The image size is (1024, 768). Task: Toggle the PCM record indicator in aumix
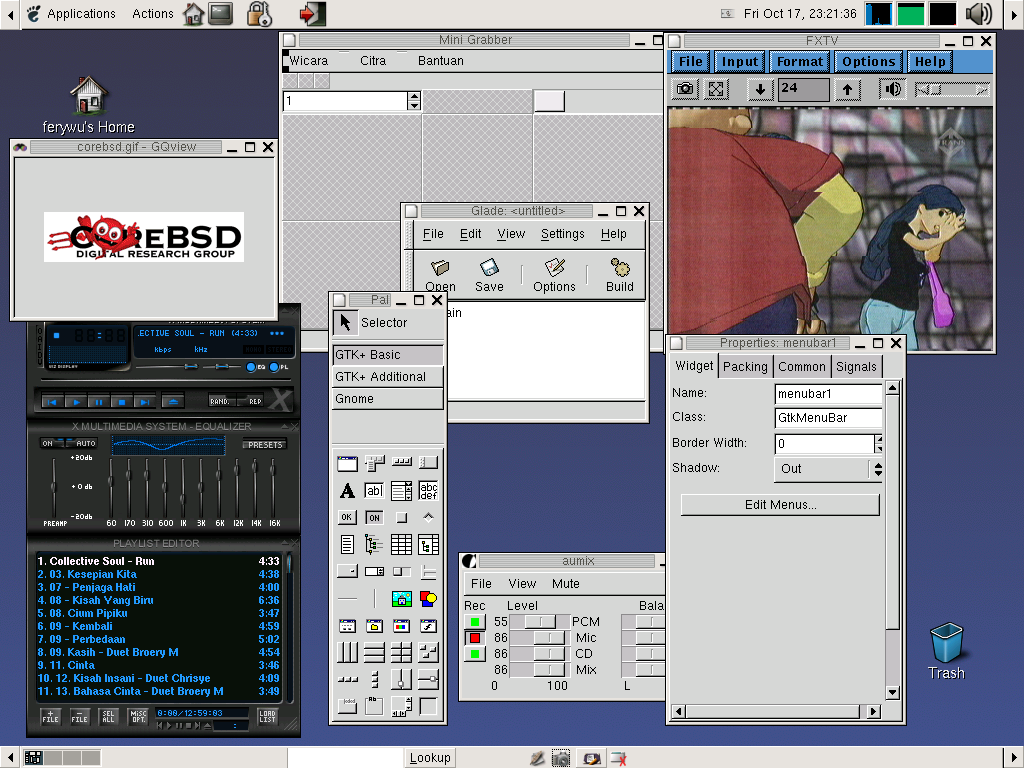click(475, 622)
